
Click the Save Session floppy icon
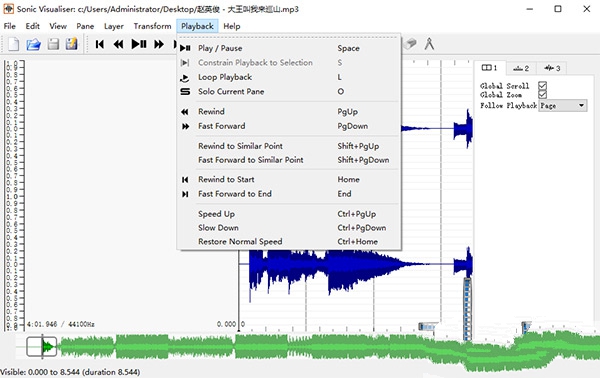point(53,44)
